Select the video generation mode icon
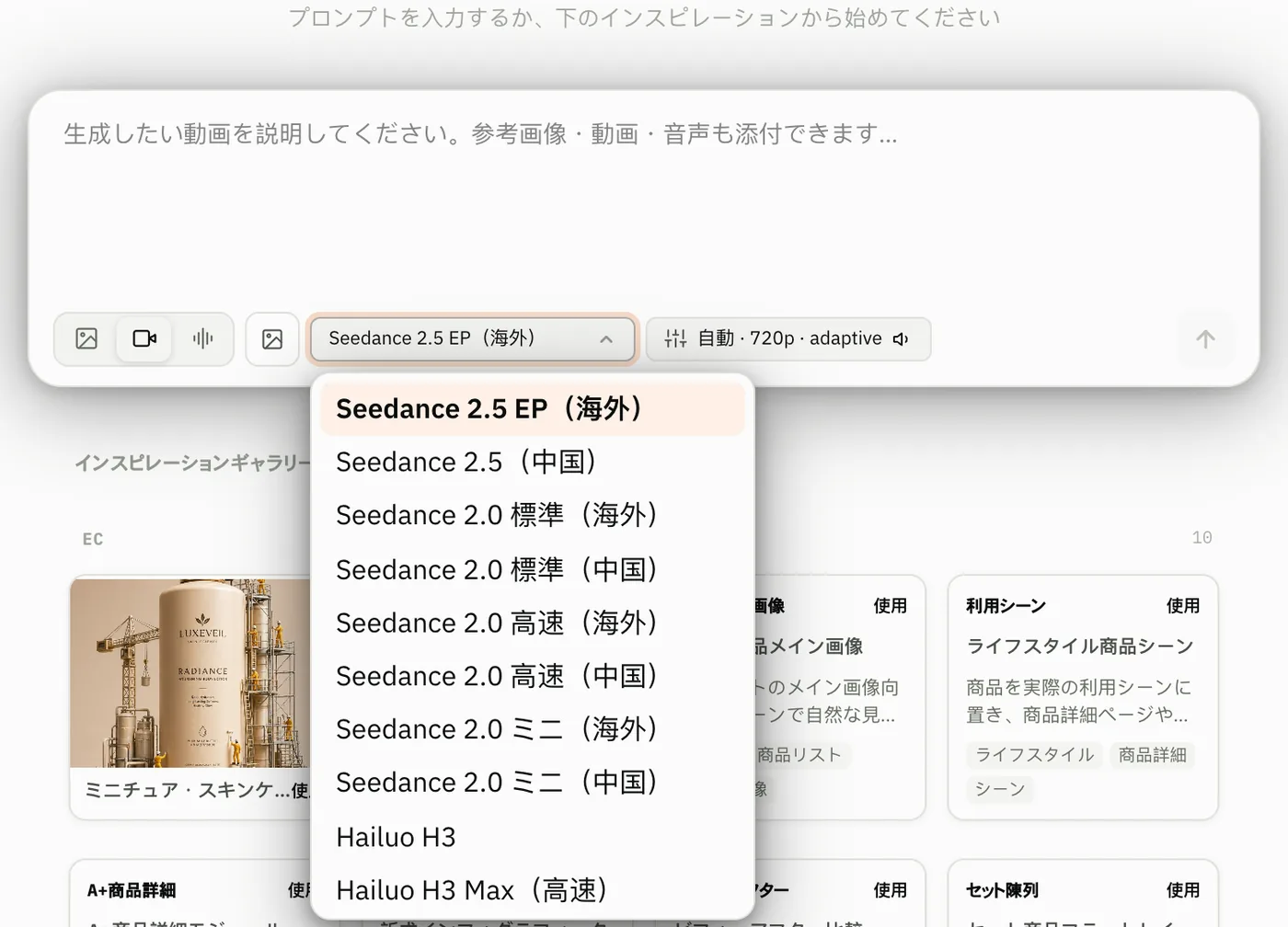1288x927 pixels. click(144, 339)
